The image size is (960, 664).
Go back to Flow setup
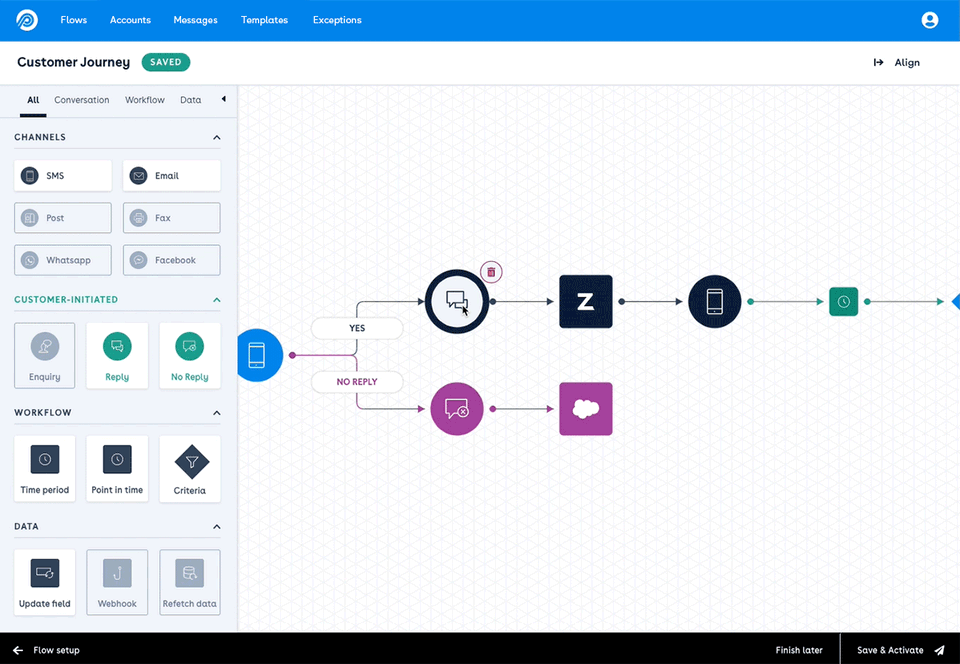tap(47, 650)
